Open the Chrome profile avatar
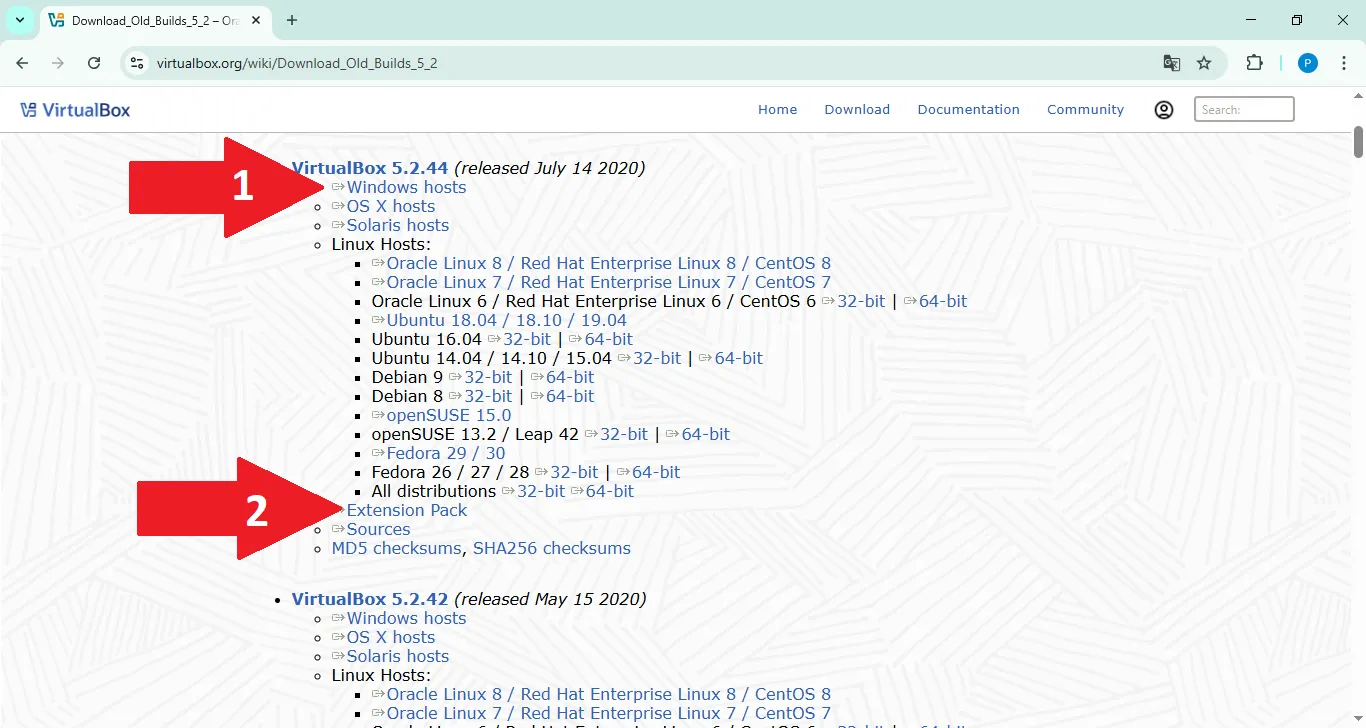The image size is (1366, 728). click(1307, 63)
